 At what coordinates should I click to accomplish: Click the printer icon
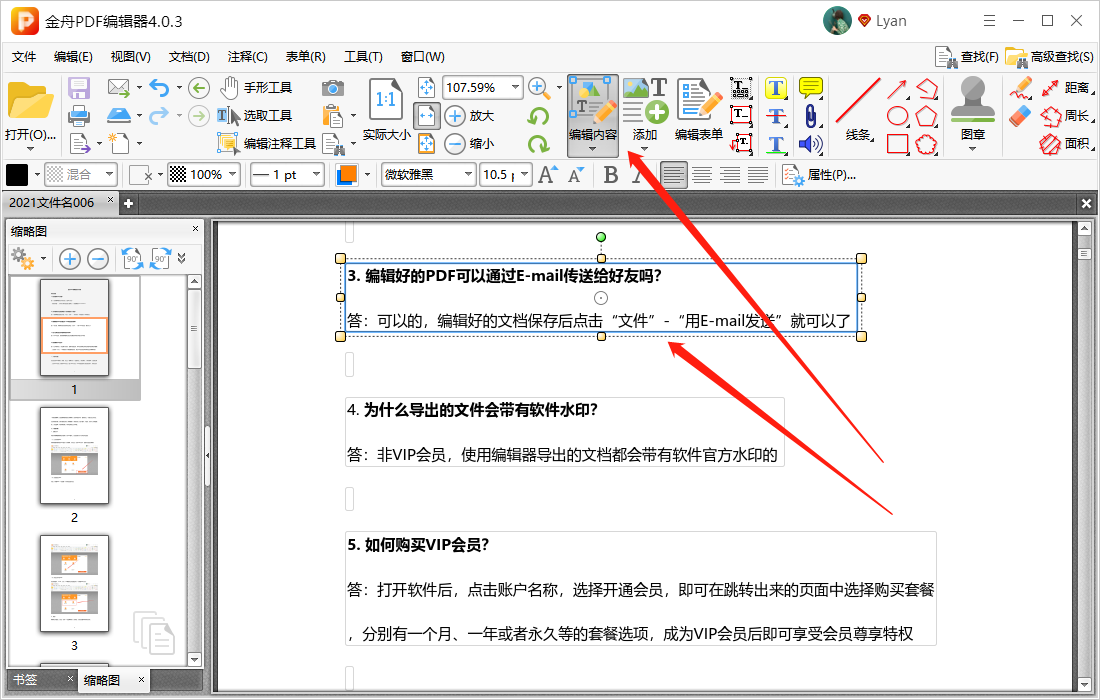point(79,115)
